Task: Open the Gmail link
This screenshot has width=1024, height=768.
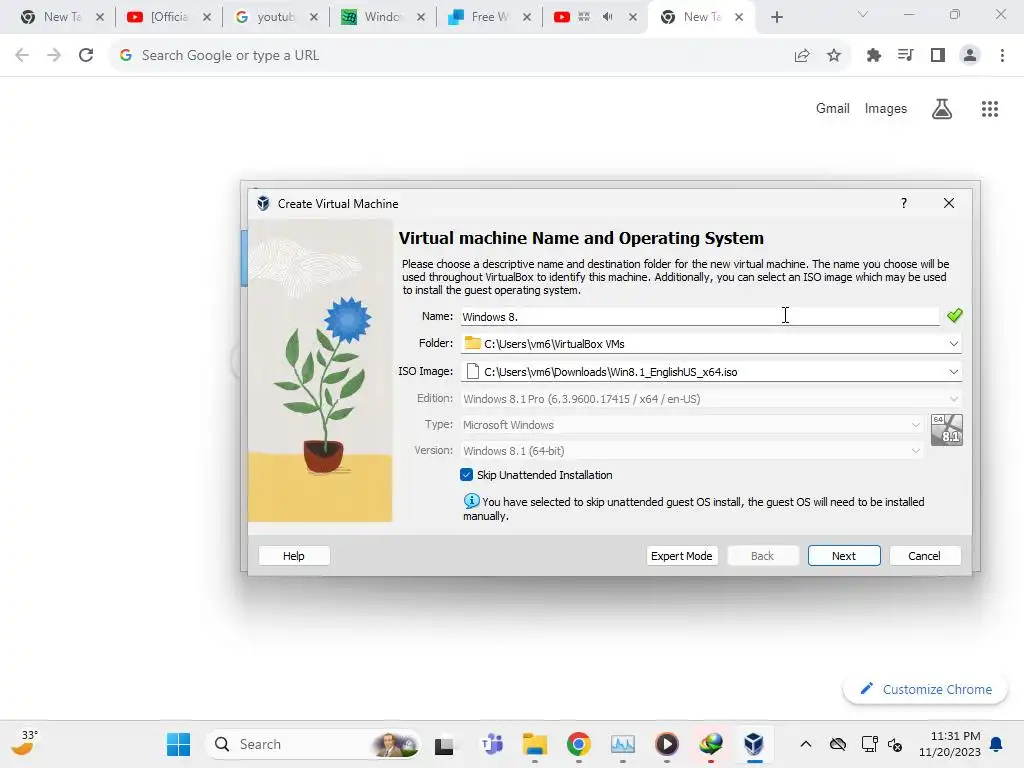Action: 833,108
